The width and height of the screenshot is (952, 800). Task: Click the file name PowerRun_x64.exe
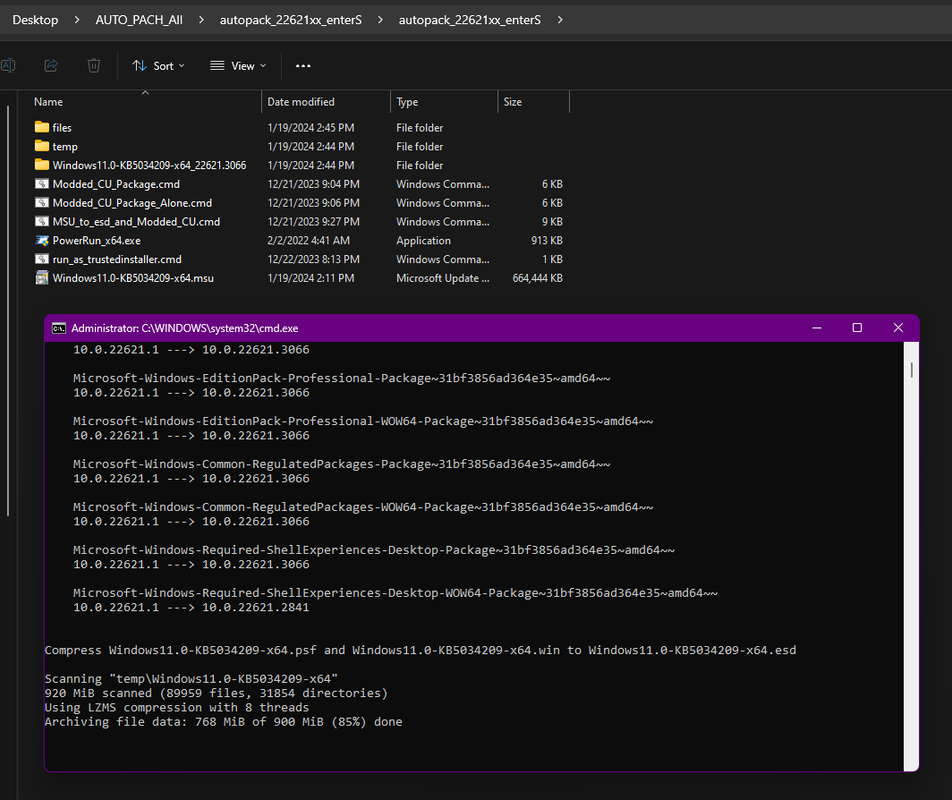pos(97,240)
